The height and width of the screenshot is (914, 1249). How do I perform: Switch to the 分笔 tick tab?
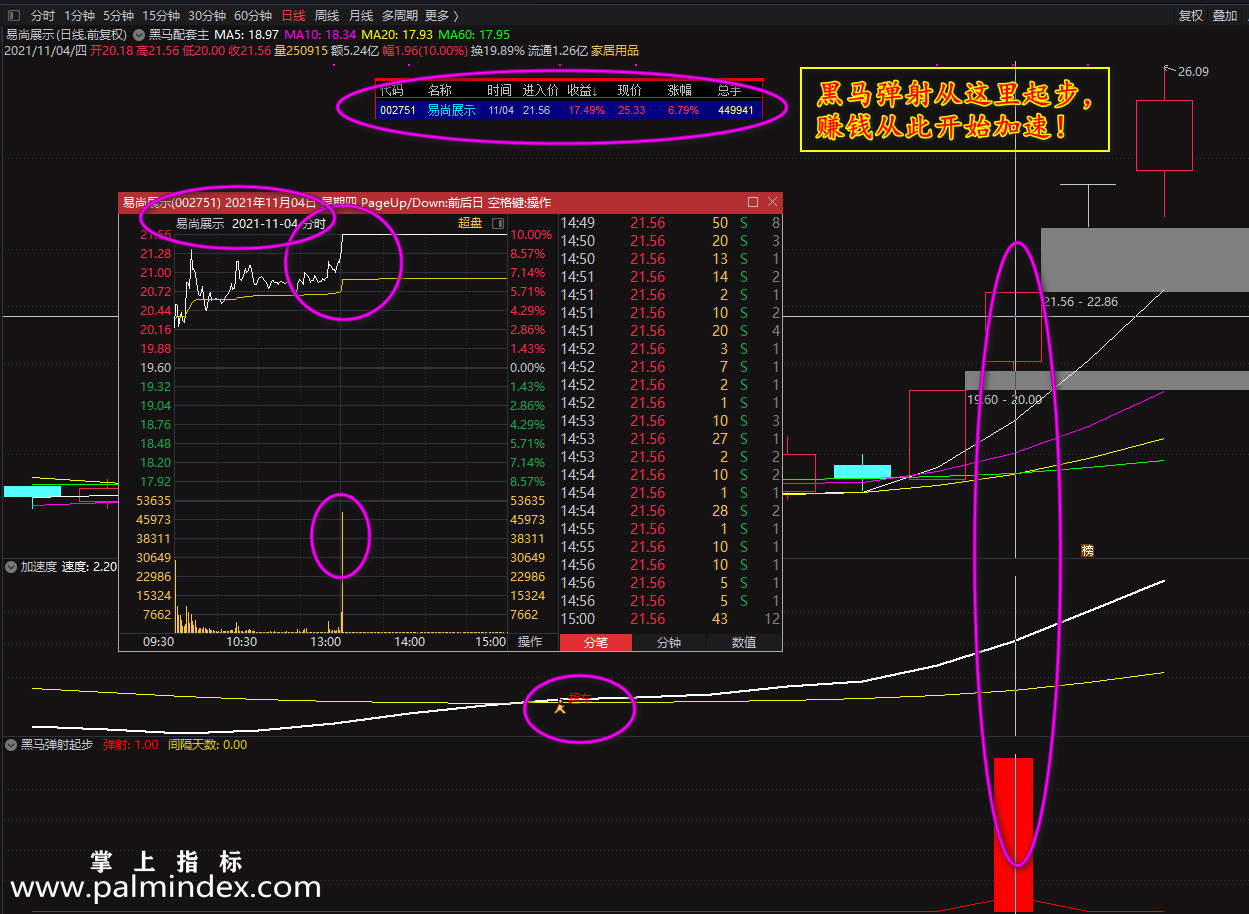pos(596,642)
